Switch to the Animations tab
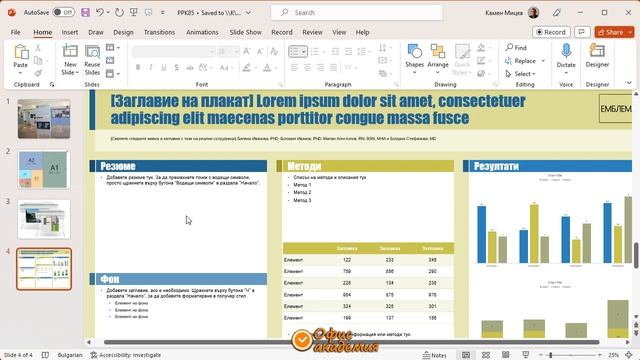 (x=202, y=32)
